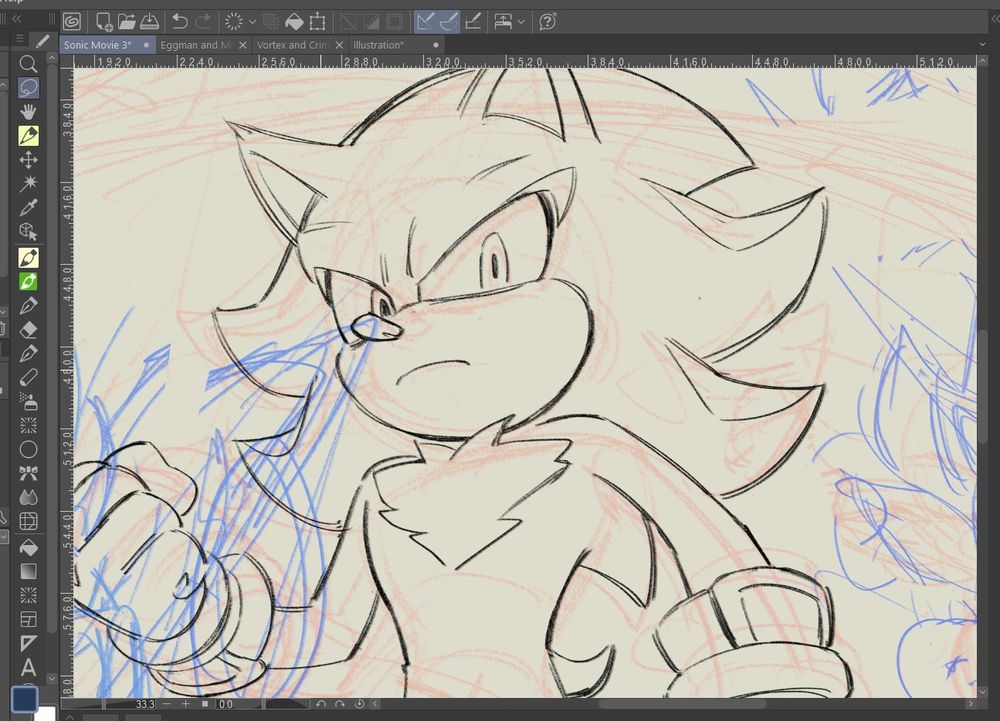Viewport: 1000px width, 721px height.
Task: Click the zoom value 33.3 field
Action: 145,704
